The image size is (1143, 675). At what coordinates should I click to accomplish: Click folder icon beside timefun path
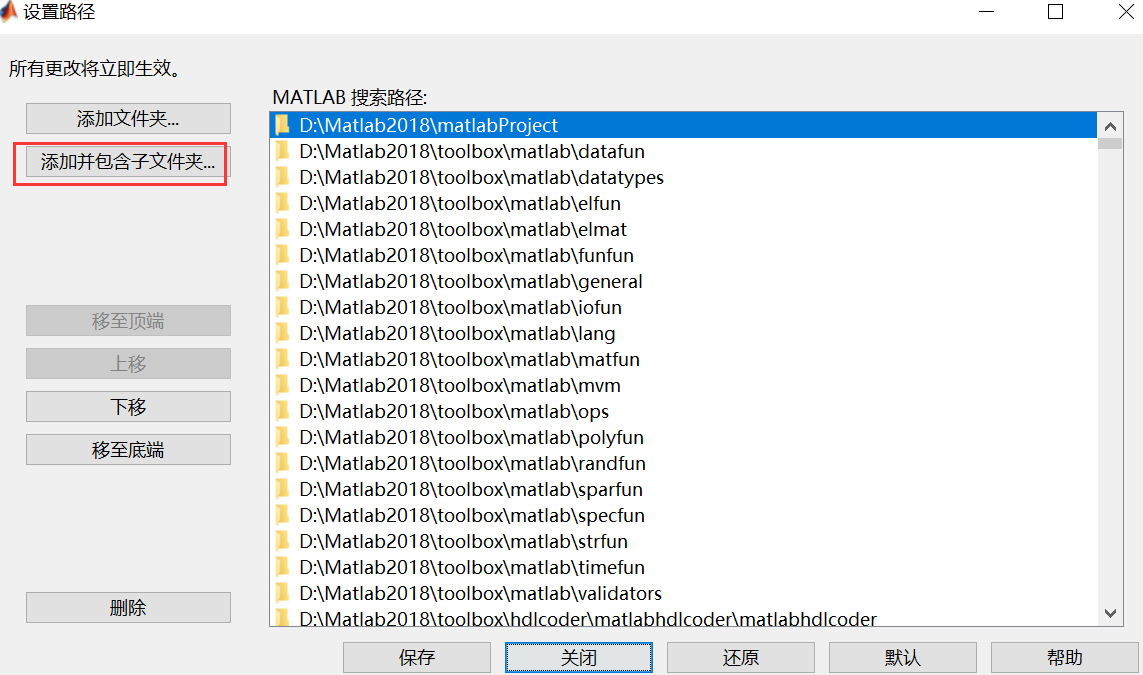[282, 567]
